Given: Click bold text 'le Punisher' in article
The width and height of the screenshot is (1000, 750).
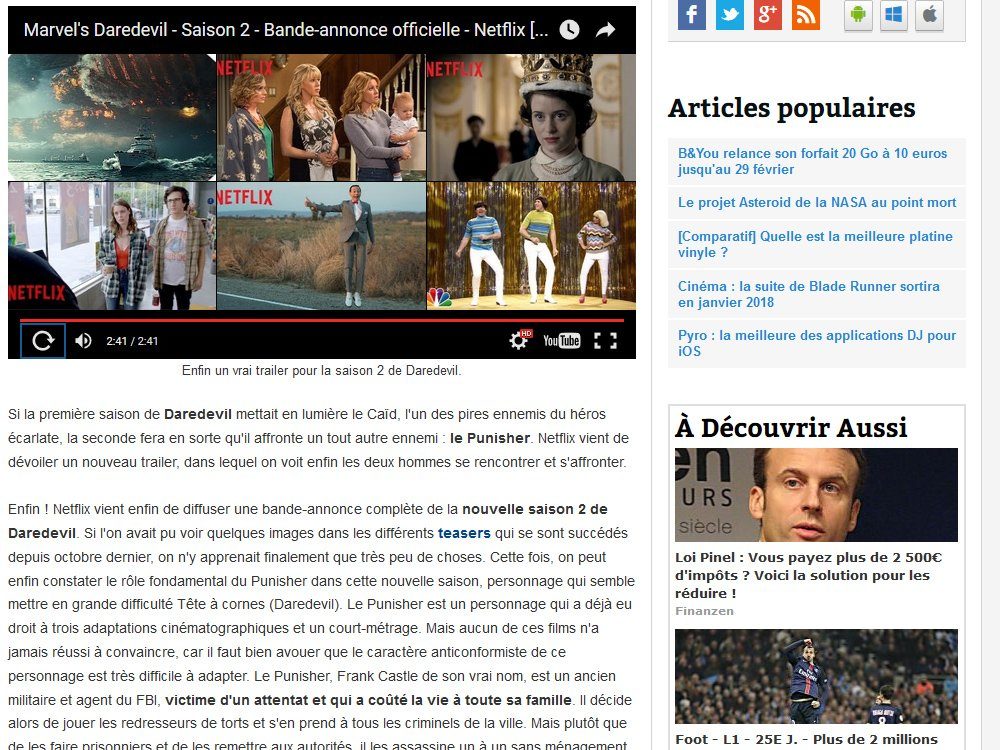Looking at the screenshot, I should coord(490,438).
